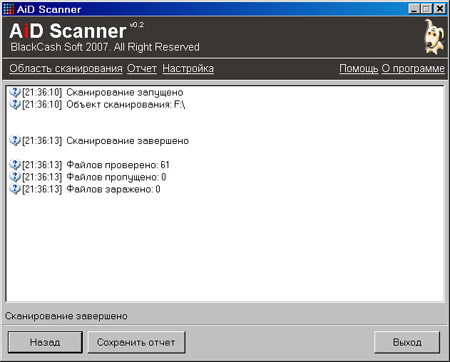Click info icon beside Файлов заражено: 0
Image resolution: width=450 pixels, height=362 pixels.
[x=15, y=189]
